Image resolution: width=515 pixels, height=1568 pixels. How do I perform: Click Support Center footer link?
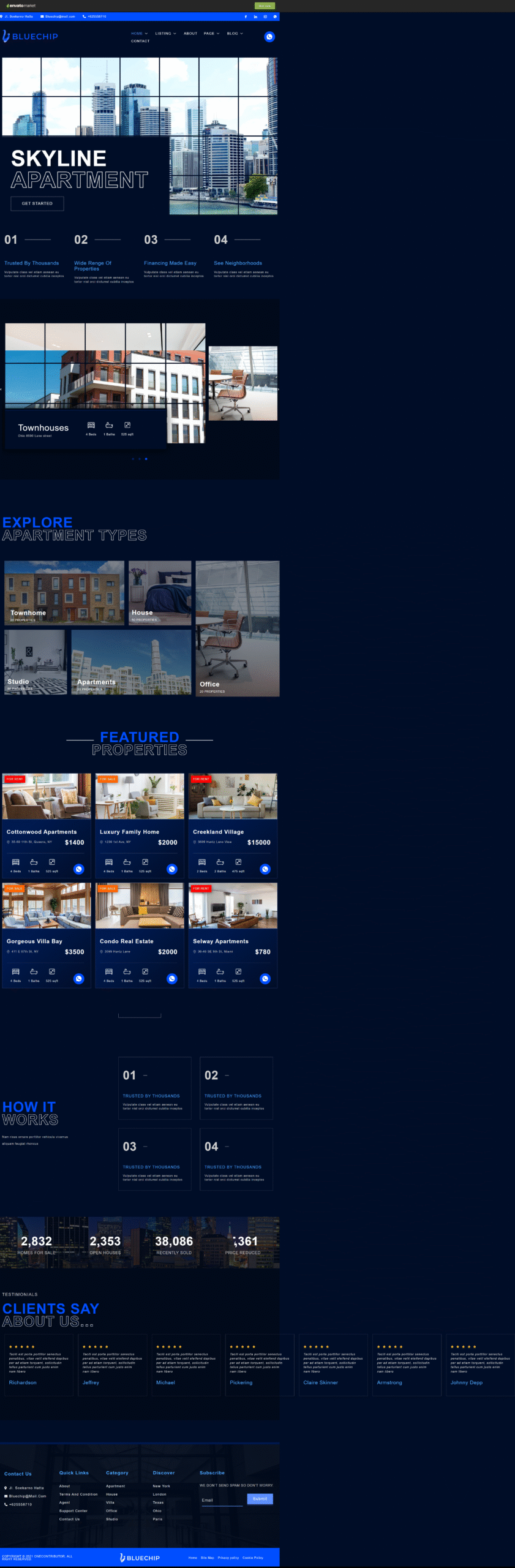pyautogui.click(x=73, y=1510)
